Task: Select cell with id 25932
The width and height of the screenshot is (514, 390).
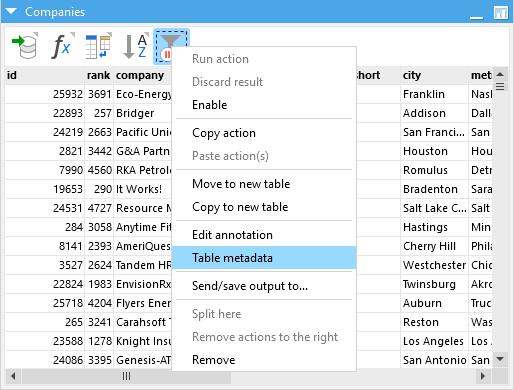Action: coord(44,94)
